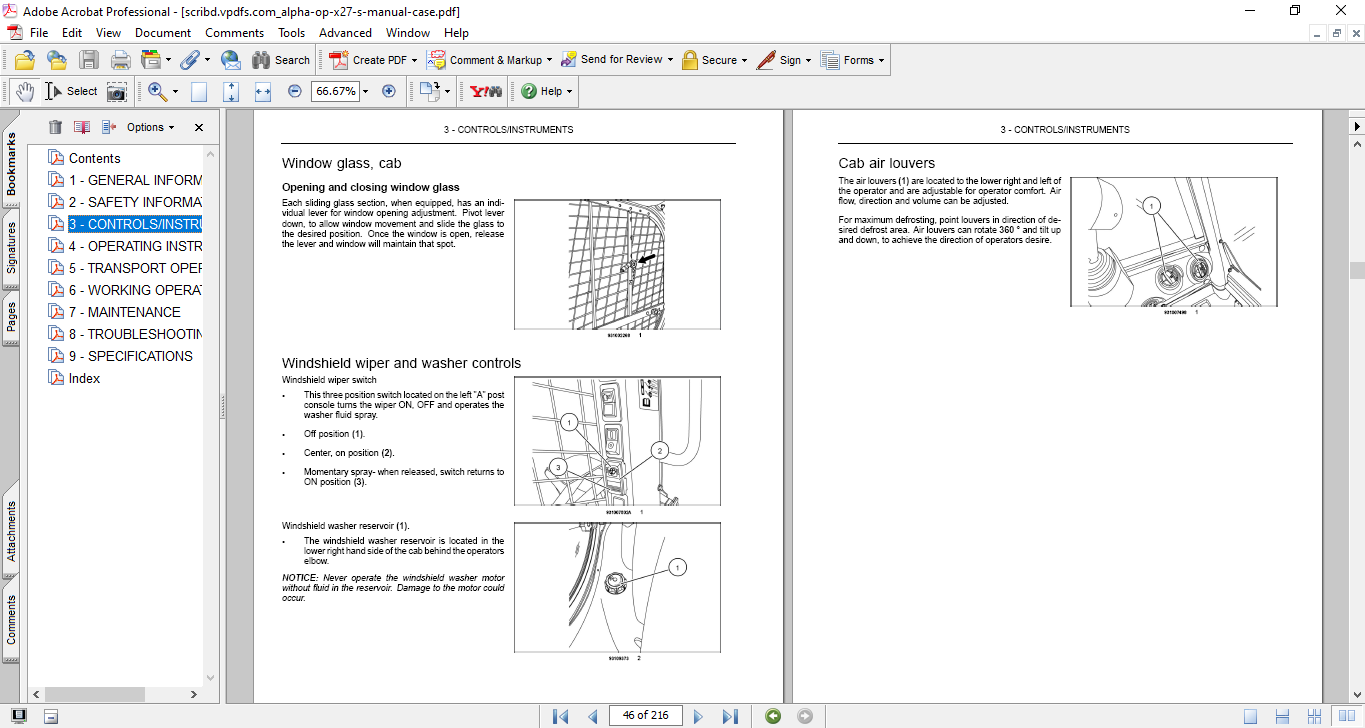The width and height of the screenshot is (1365, 728).
Task: Select the Hand tool
Action: pos(24,91)
